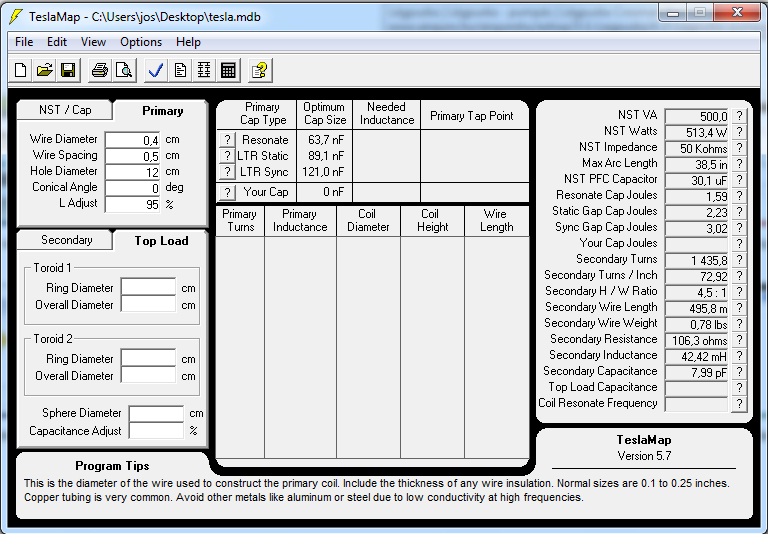Open the calculator toolbar icon

(x=228, y=71)
